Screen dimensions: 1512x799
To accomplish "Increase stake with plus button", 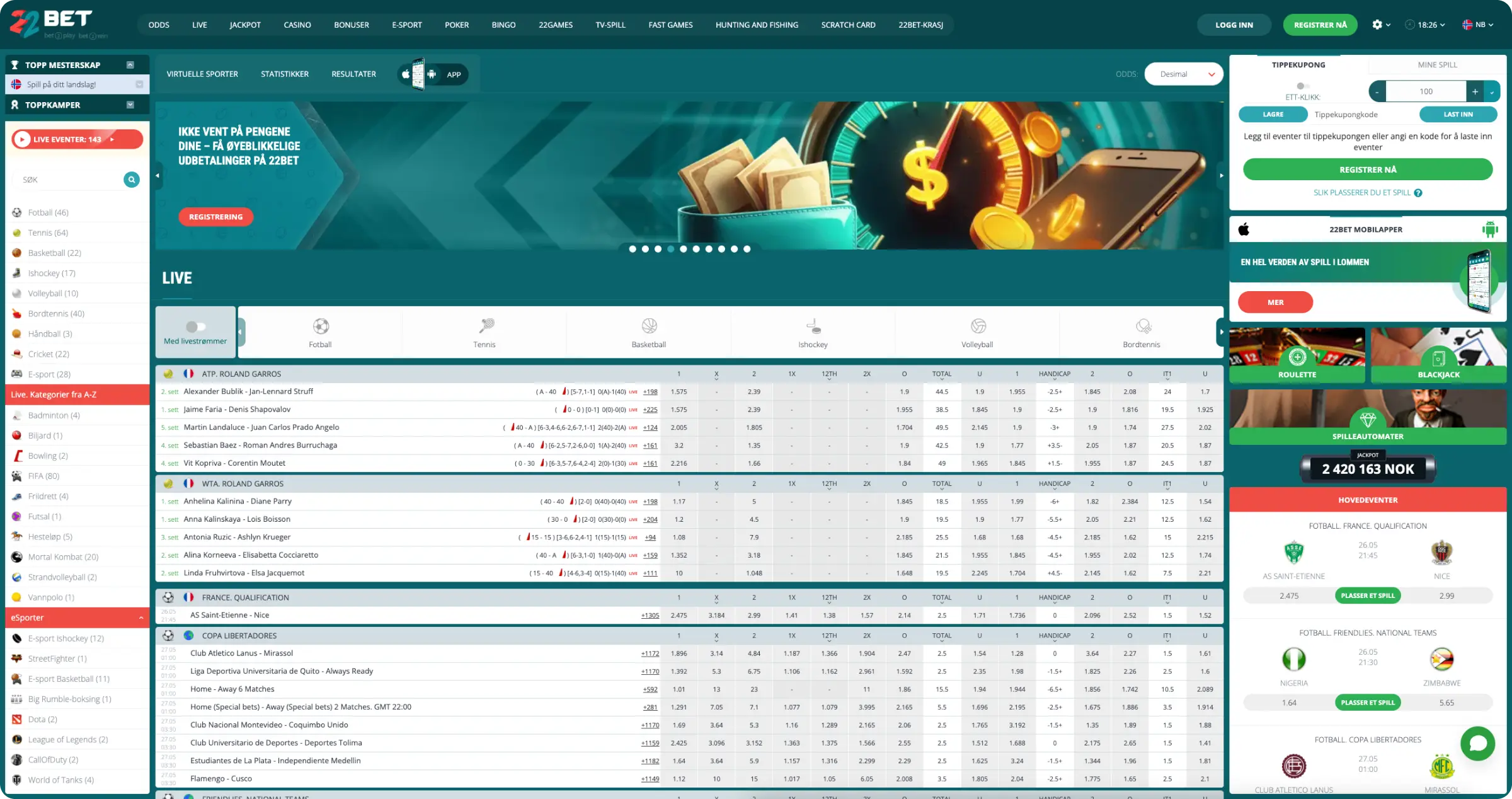I will [1475, 91].
